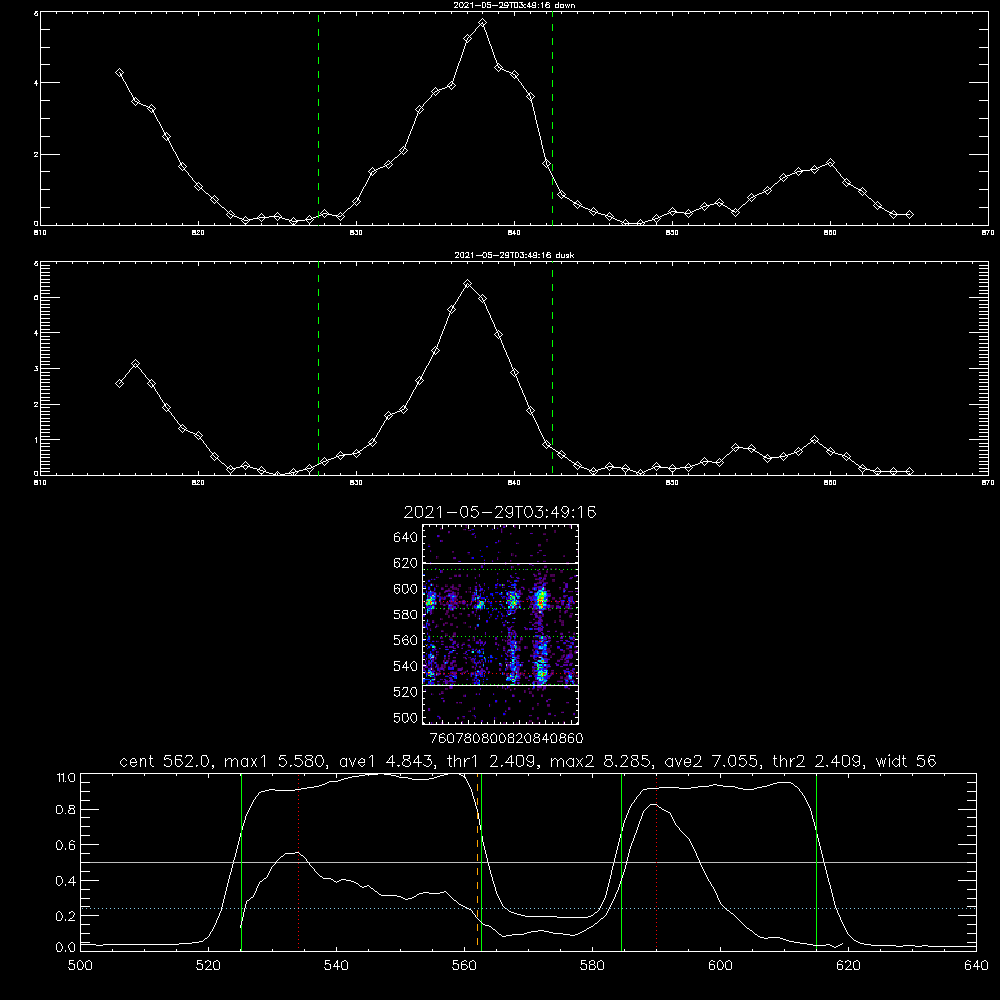Viewport: 1000px width, 1000px height.
Task: Click last diamond data point of dawn curve
Action: (x=909, y=214)
